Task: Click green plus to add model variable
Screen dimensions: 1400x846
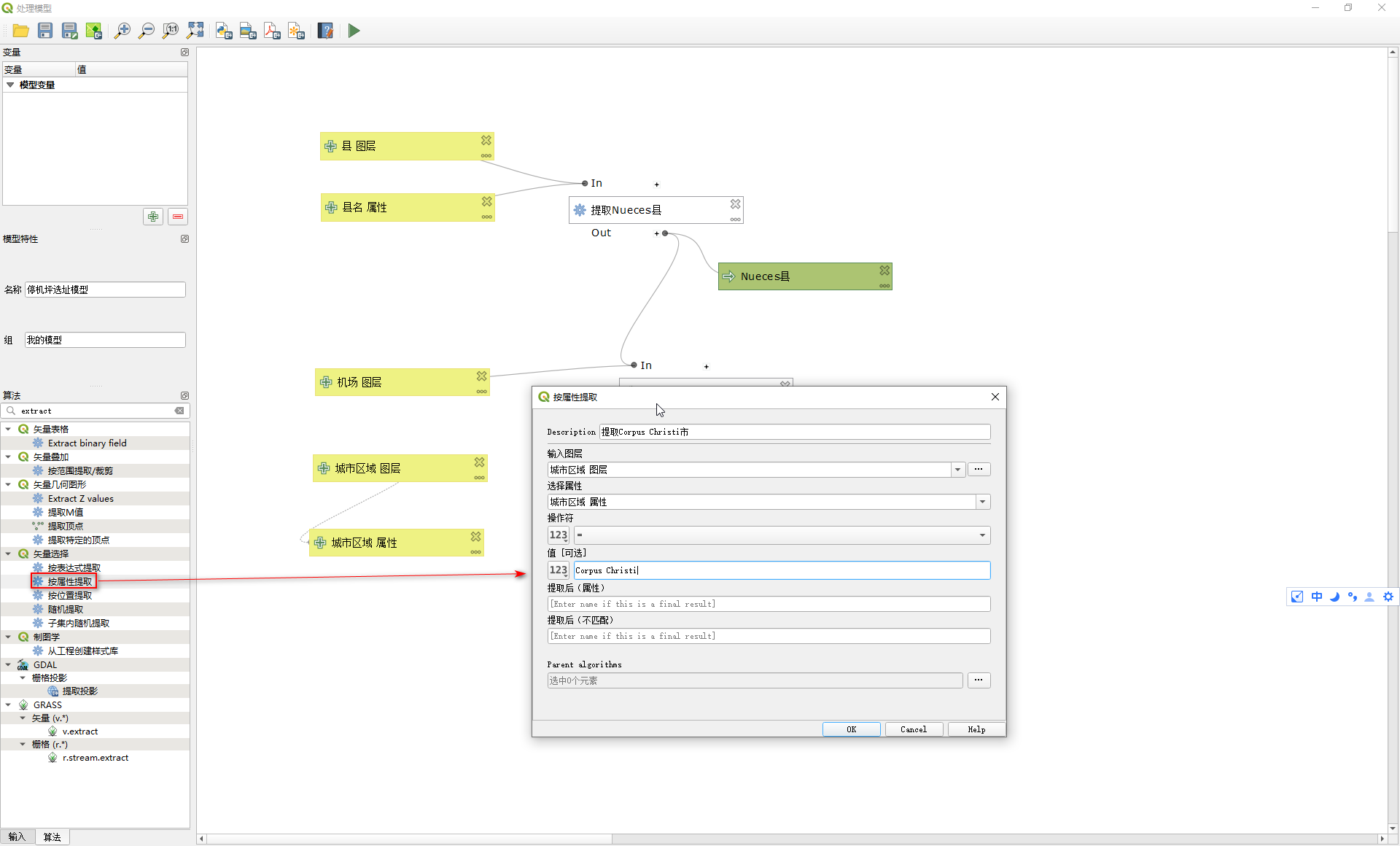Action: 153,217
